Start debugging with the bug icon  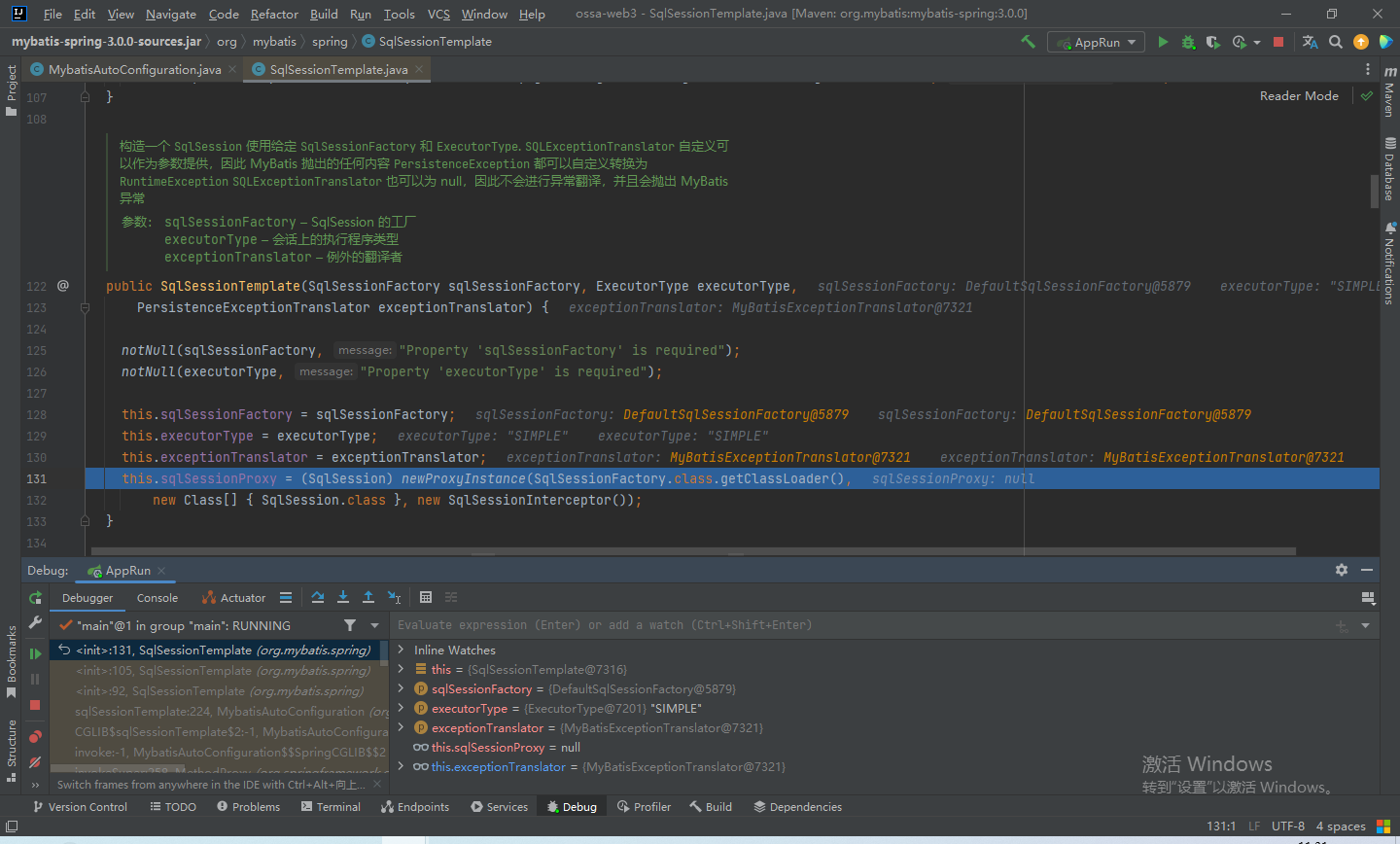(x=1188, y=42)
